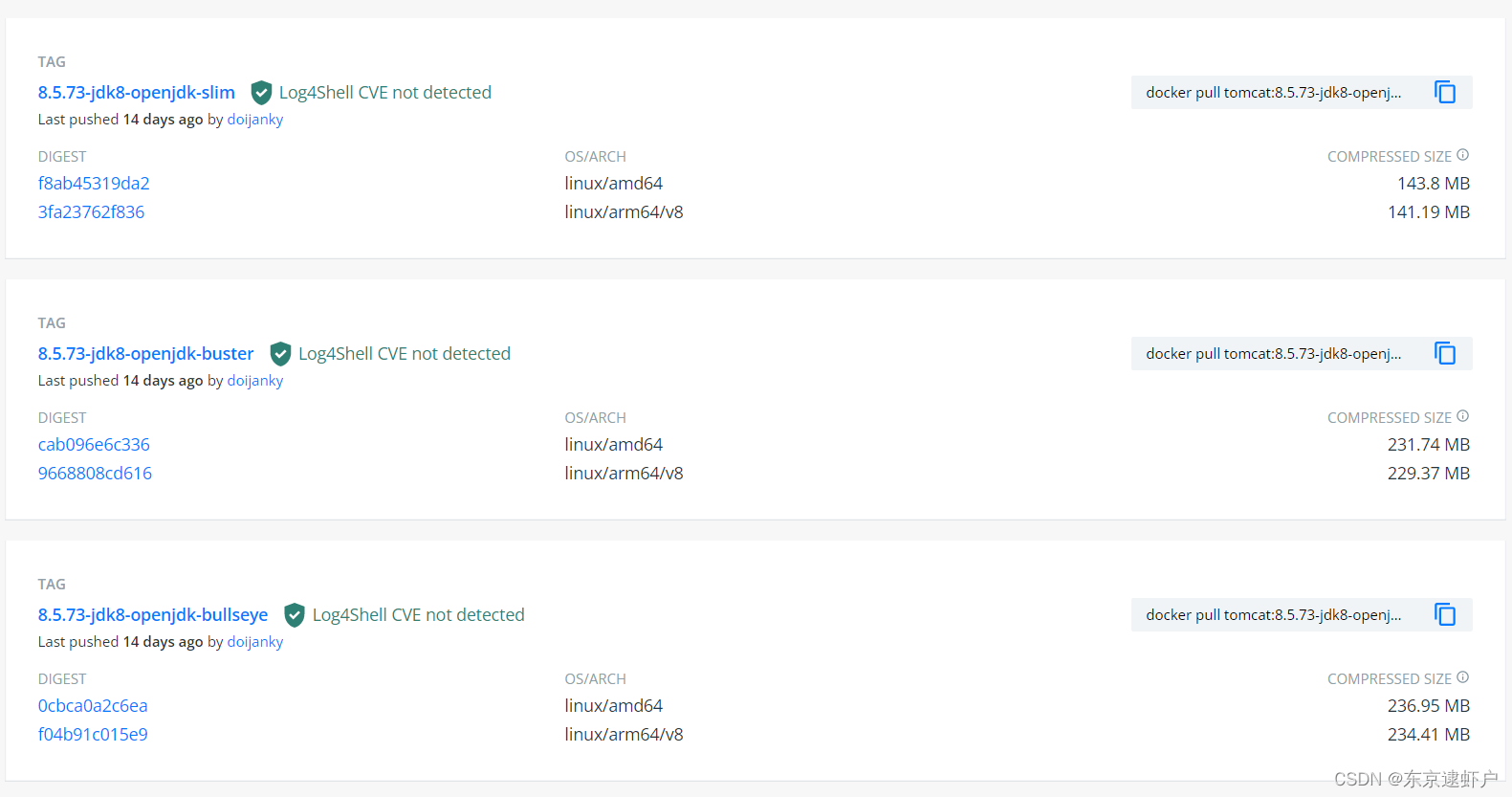Image resolution: width=1512 pixels, height=797 pixels.
Task: Open the 8.5.73-jdk8-openjdk-bullseye tag link
Action: [153, 615]
